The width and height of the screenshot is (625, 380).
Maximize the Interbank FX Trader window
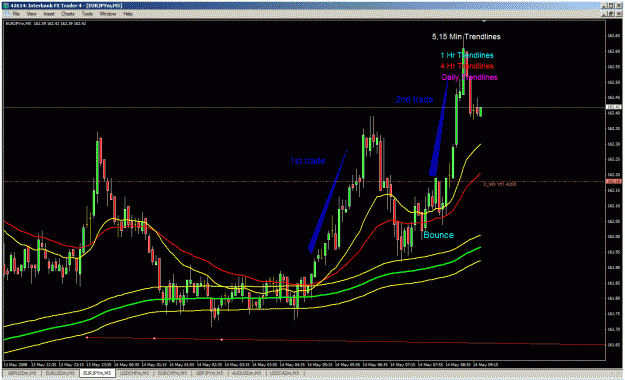click(x=611, y=6)
